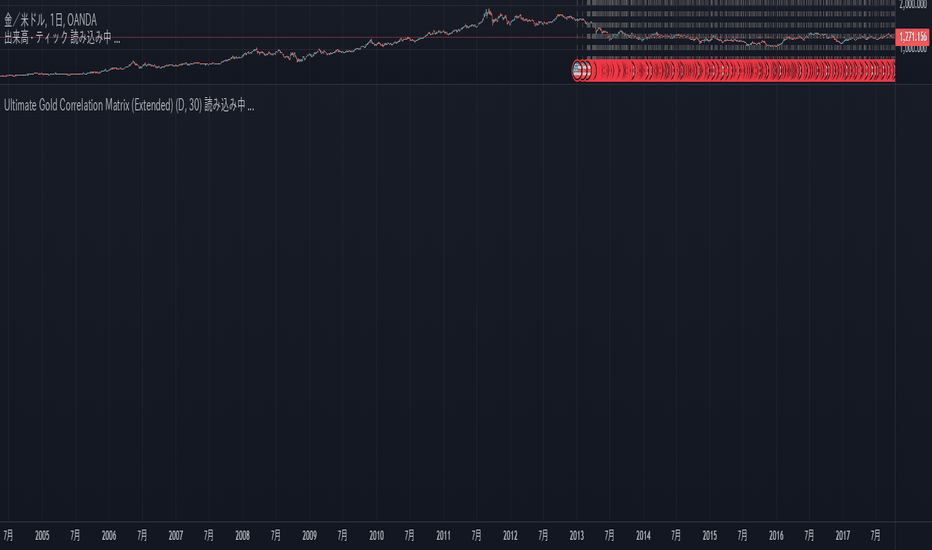Screen dimensions: 932x550
Task: Click the 2015 label on the time axis
Action: click(710, 536)
